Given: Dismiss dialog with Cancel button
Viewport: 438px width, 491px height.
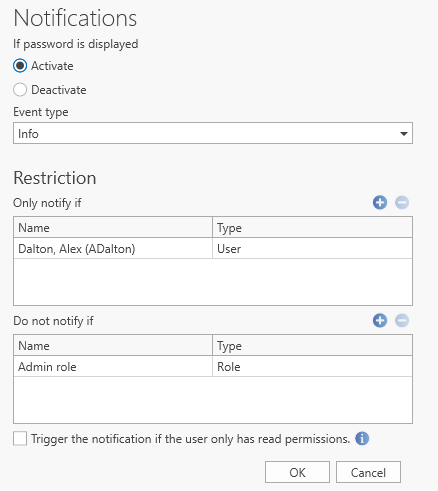Looking at the screenshot, I should click(x=368, y=472).
